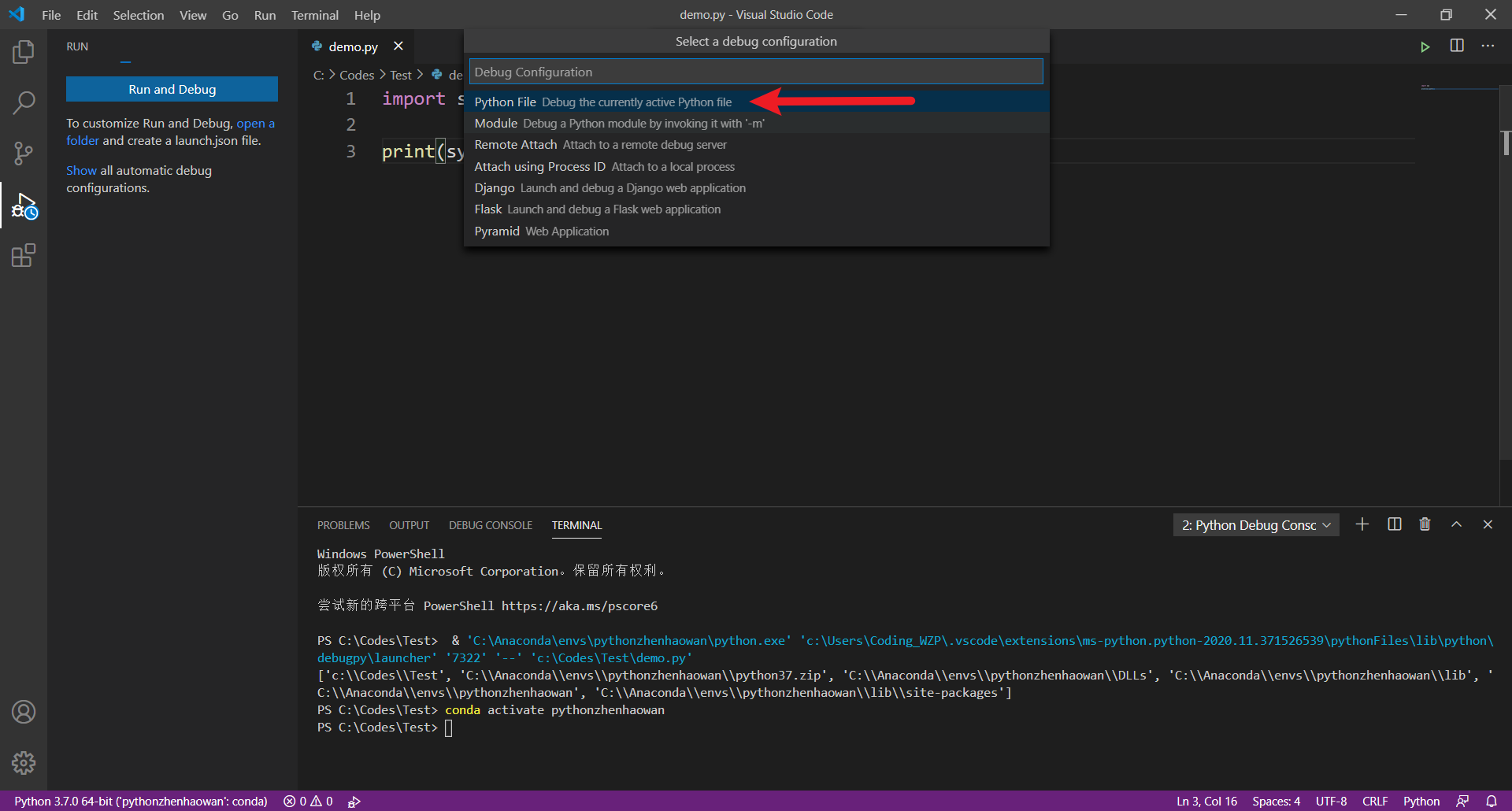Open a new terminal with the plus icon
Viewport: 1512px width, 811px height.
tap(1363, 524)
